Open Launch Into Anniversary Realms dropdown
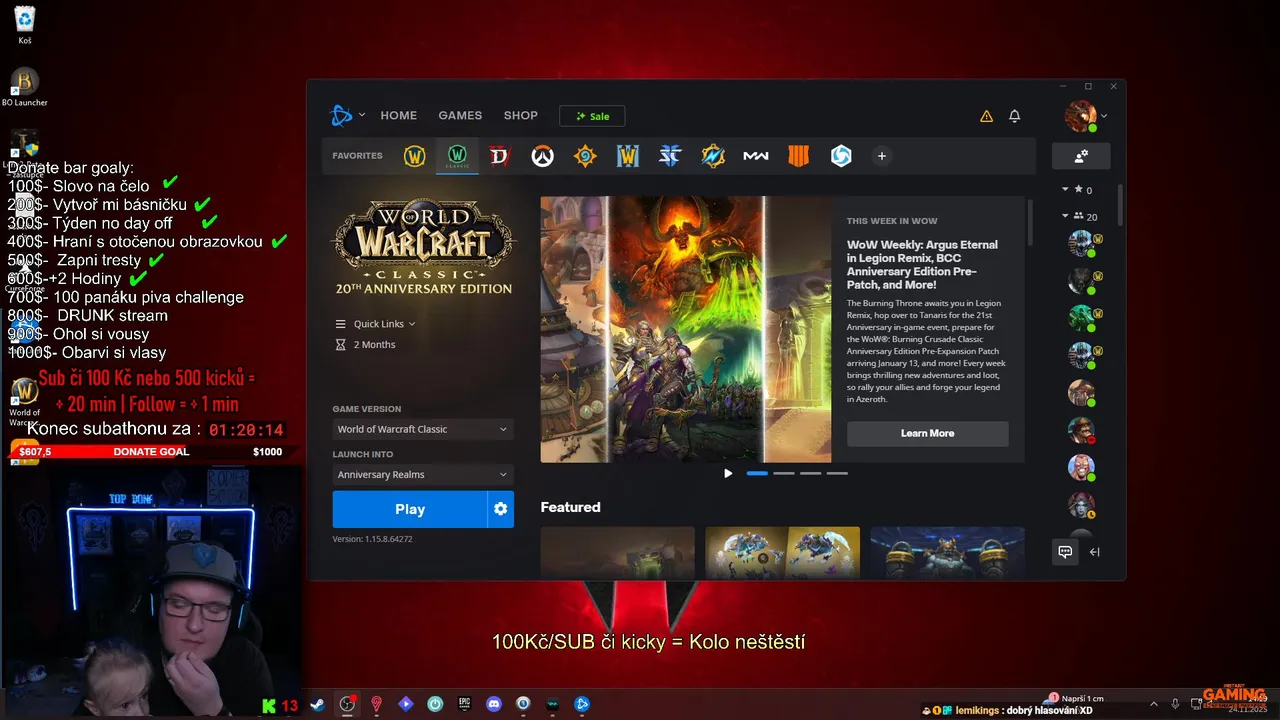This screenshot has height=720, width=1280. click(423, 474)
